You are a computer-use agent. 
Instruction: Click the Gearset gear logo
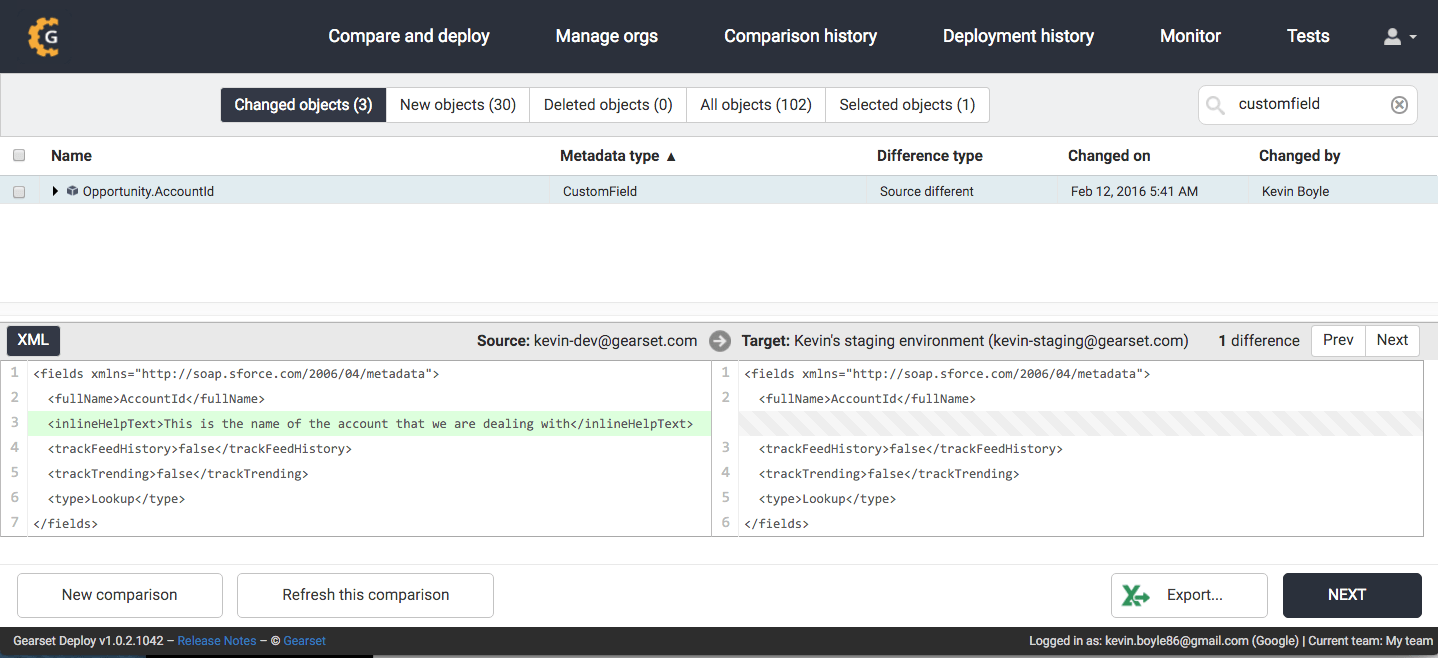44,36
